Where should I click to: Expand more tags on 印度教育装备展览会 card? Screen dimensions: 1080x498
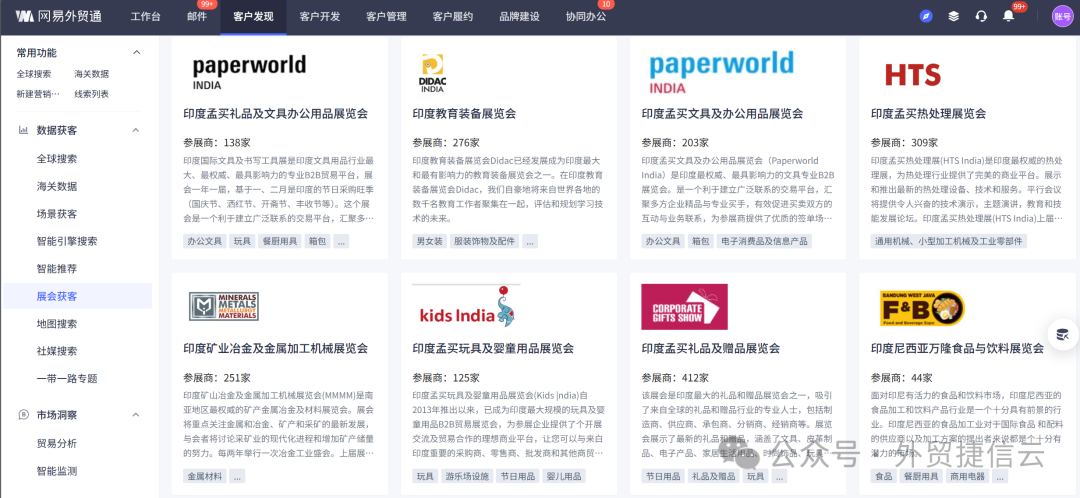[x=530, y=241]
